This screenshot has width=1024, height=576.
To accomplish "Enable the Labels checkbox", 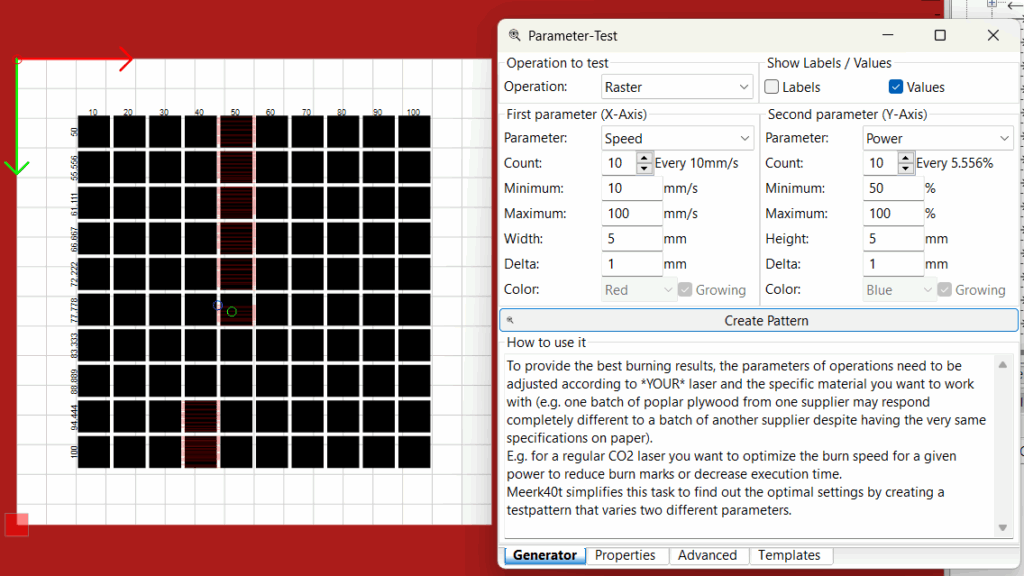I will pos(772,87).
